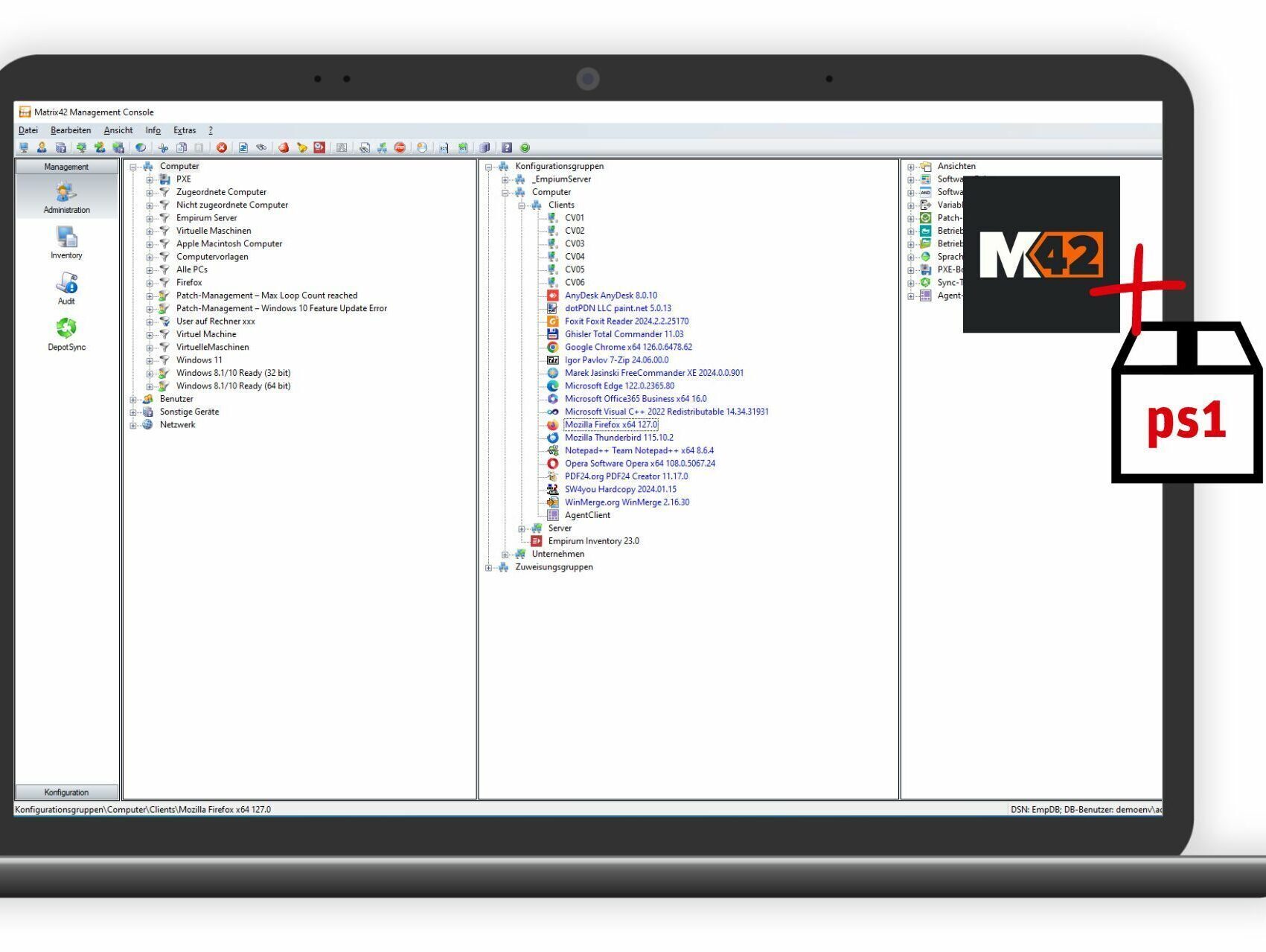The image size is (1266, 952).
Task: Collapse the Clients group node
Action: click(522, 205)
